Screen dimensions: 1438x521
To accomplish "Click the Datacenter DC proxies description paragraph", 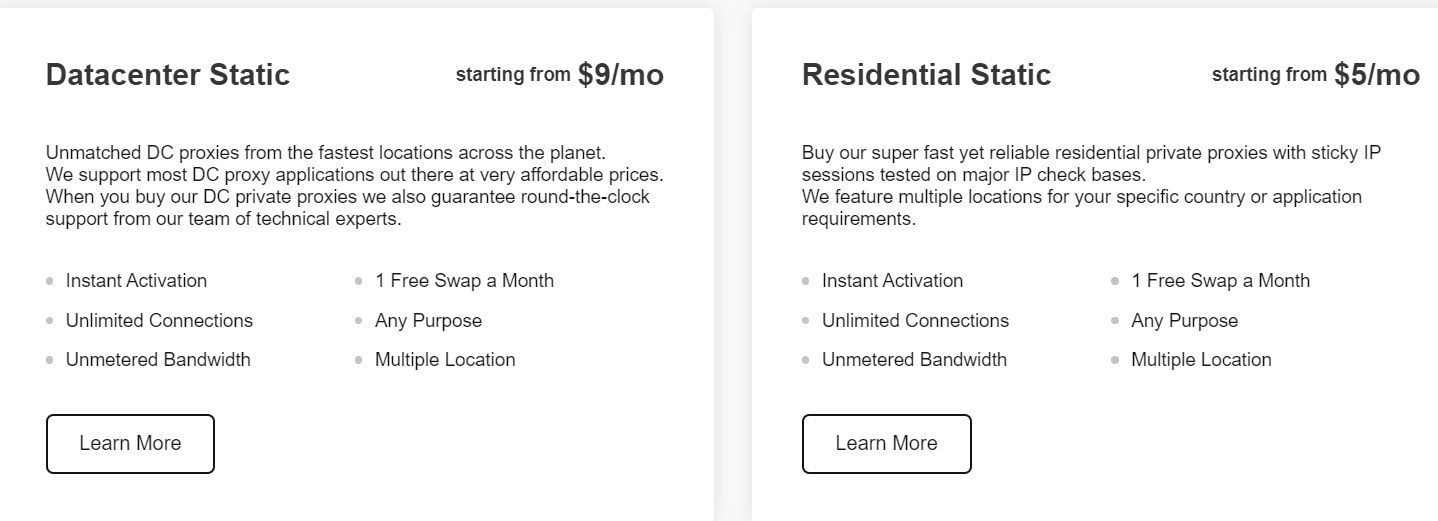I will click(x=354, y=186).
